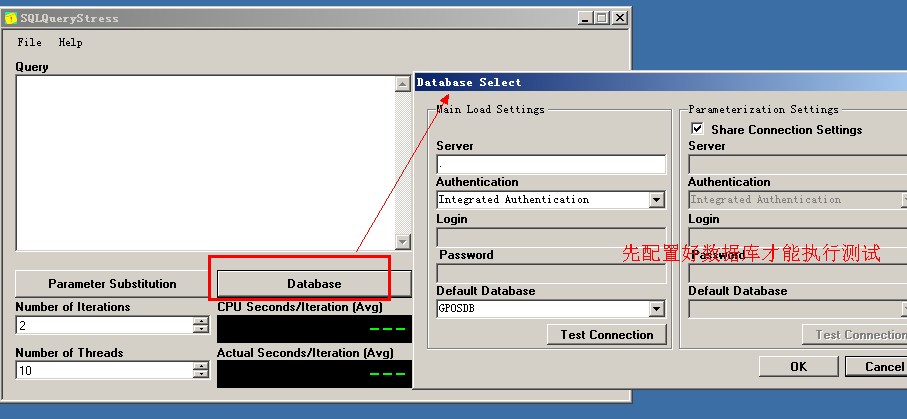
Task: Click the disabled Parameterization Authentication dropdown
Action: pyautogui.click(x=798, y=200)
